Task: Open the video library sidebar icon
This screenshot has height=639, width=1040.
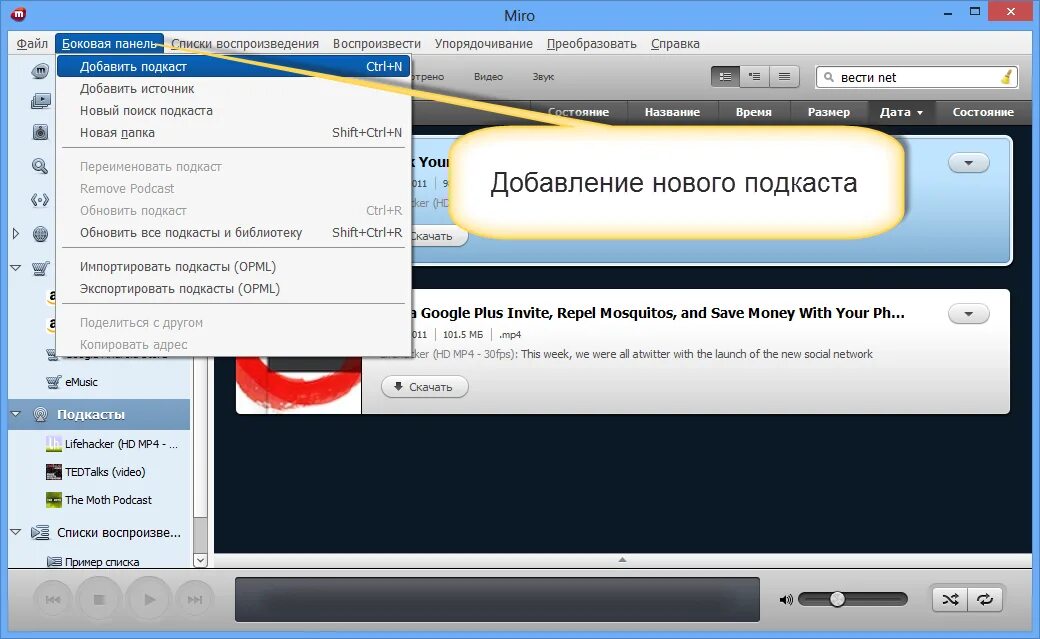Action: tap(40, 101)
